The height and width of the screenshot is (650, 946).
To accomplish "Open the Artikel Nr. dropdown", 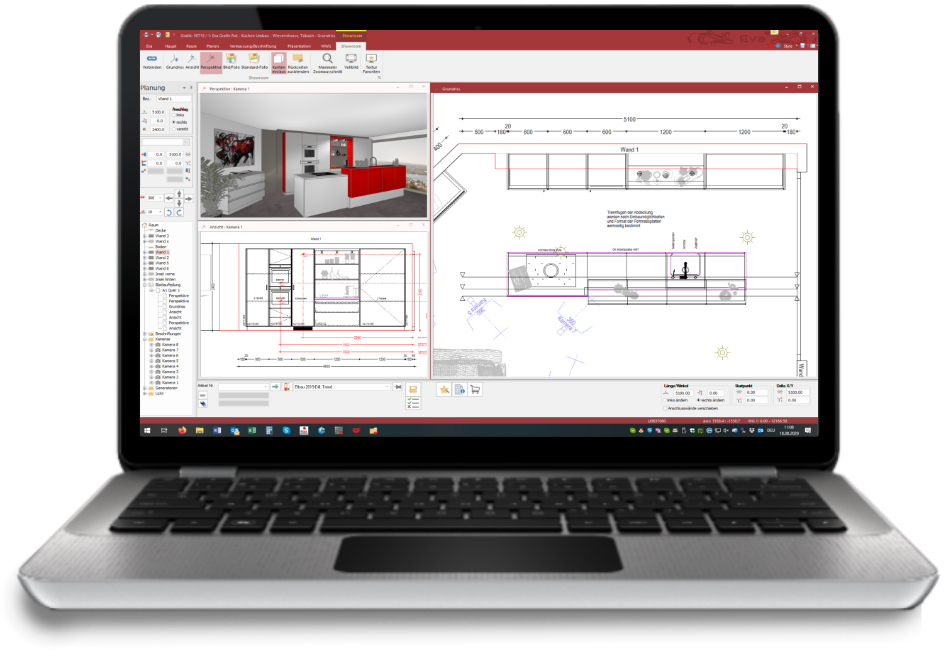I will click(266, 386).
